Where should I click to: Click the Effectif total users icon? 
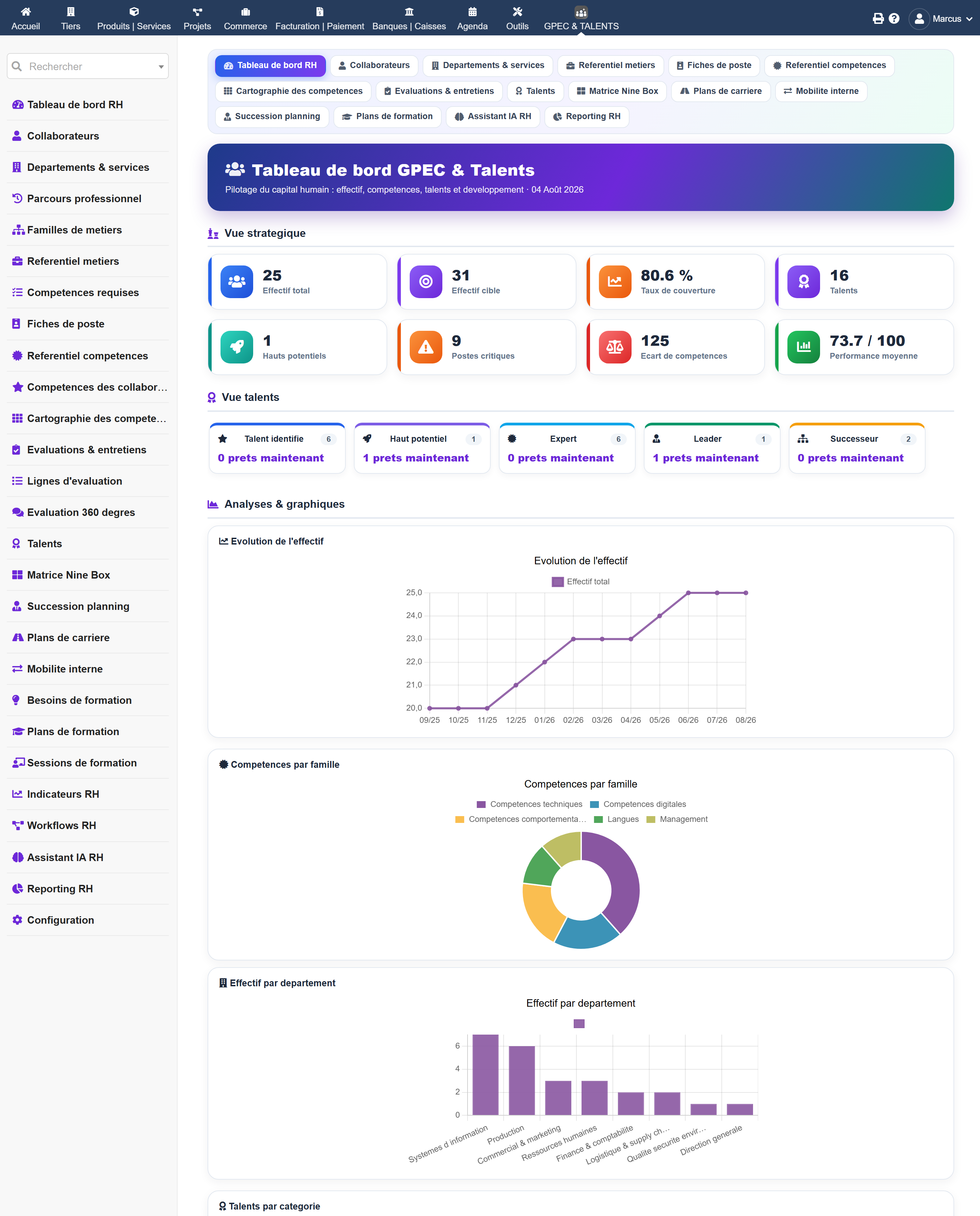coord(236,281)
